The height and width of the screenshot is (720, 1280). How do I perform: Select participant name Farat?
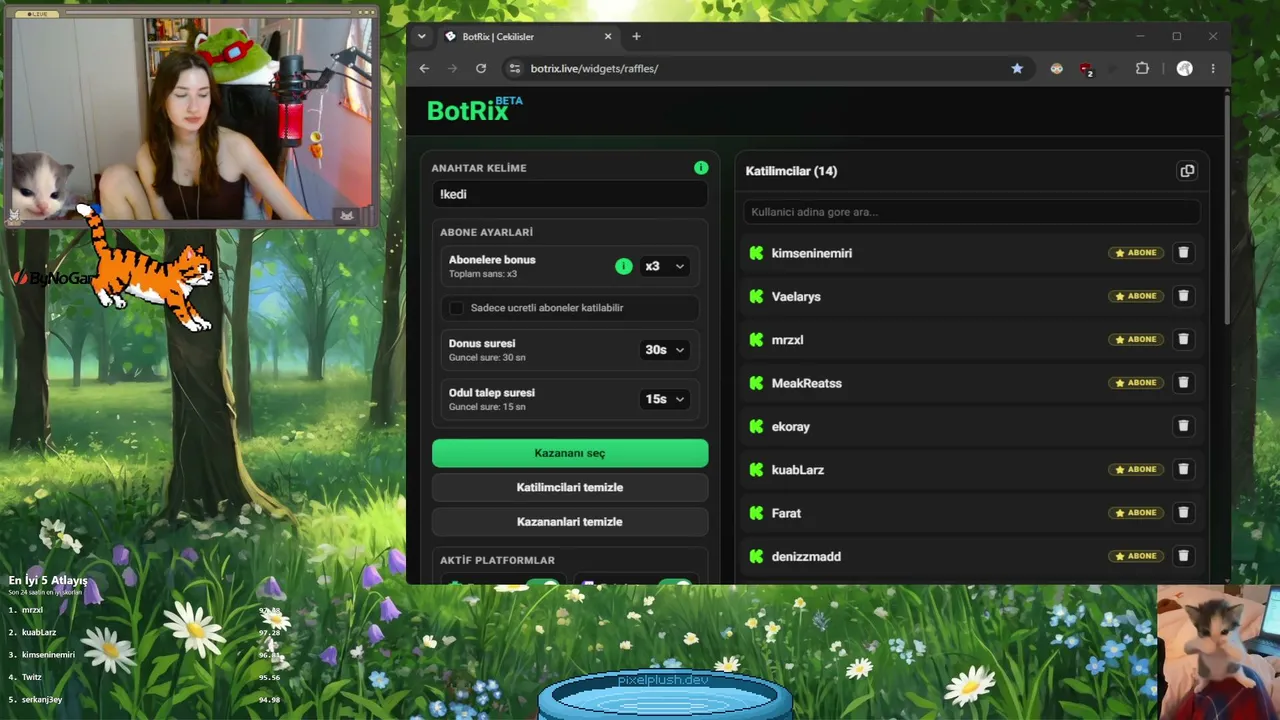[x=786, y=513]
